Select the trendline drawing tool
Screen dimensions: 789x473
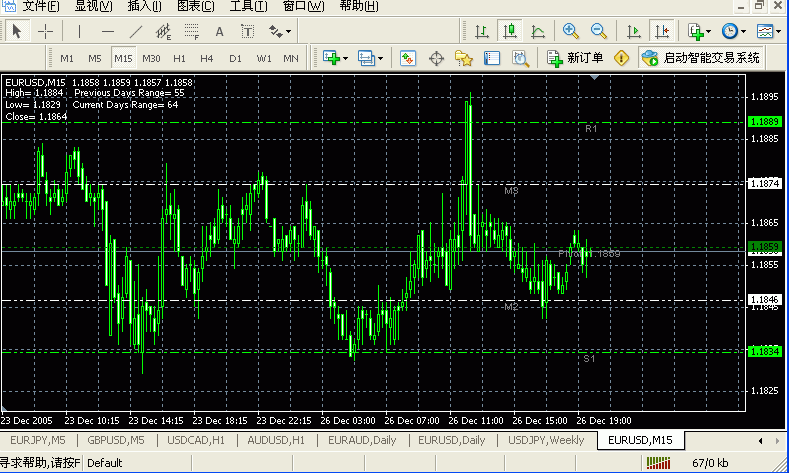coord(134,31)
